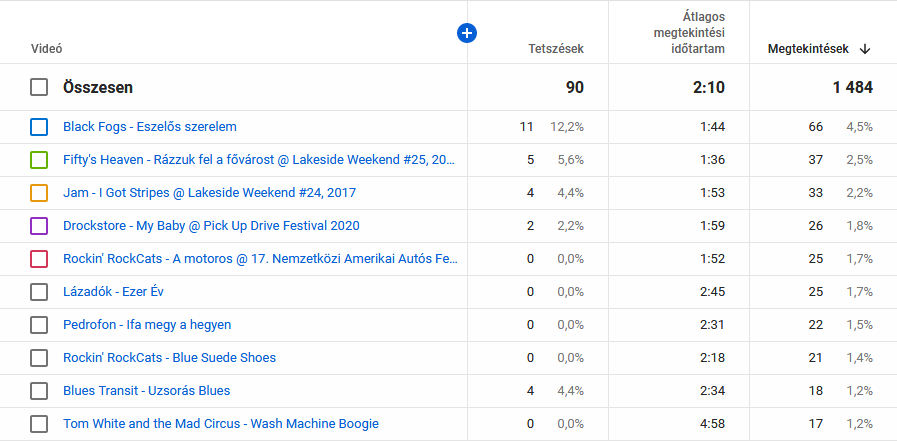Open Jam - I Got Stripes video link
Screen dimensions: 897x441
click(209, 193)
